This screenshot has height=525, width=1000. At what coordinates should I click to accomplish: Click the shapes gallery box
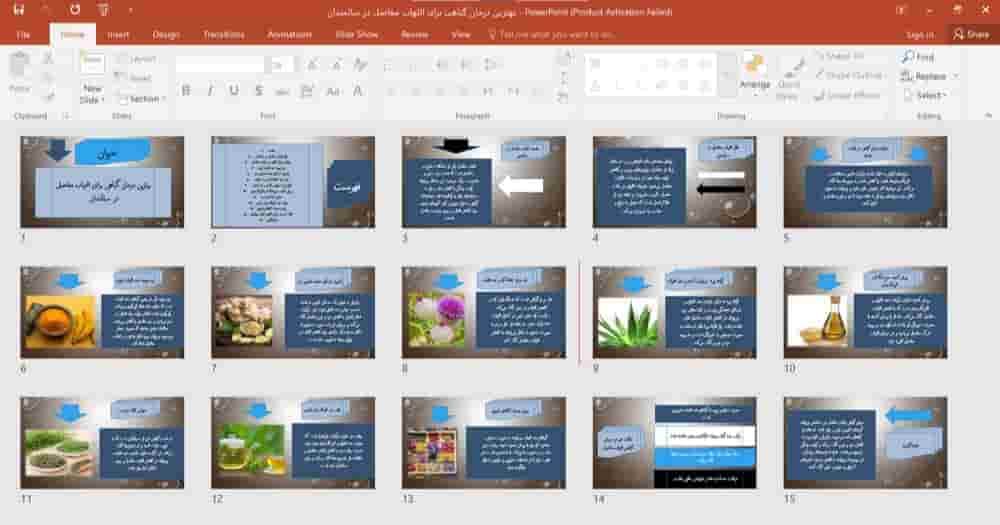point(651,74)
